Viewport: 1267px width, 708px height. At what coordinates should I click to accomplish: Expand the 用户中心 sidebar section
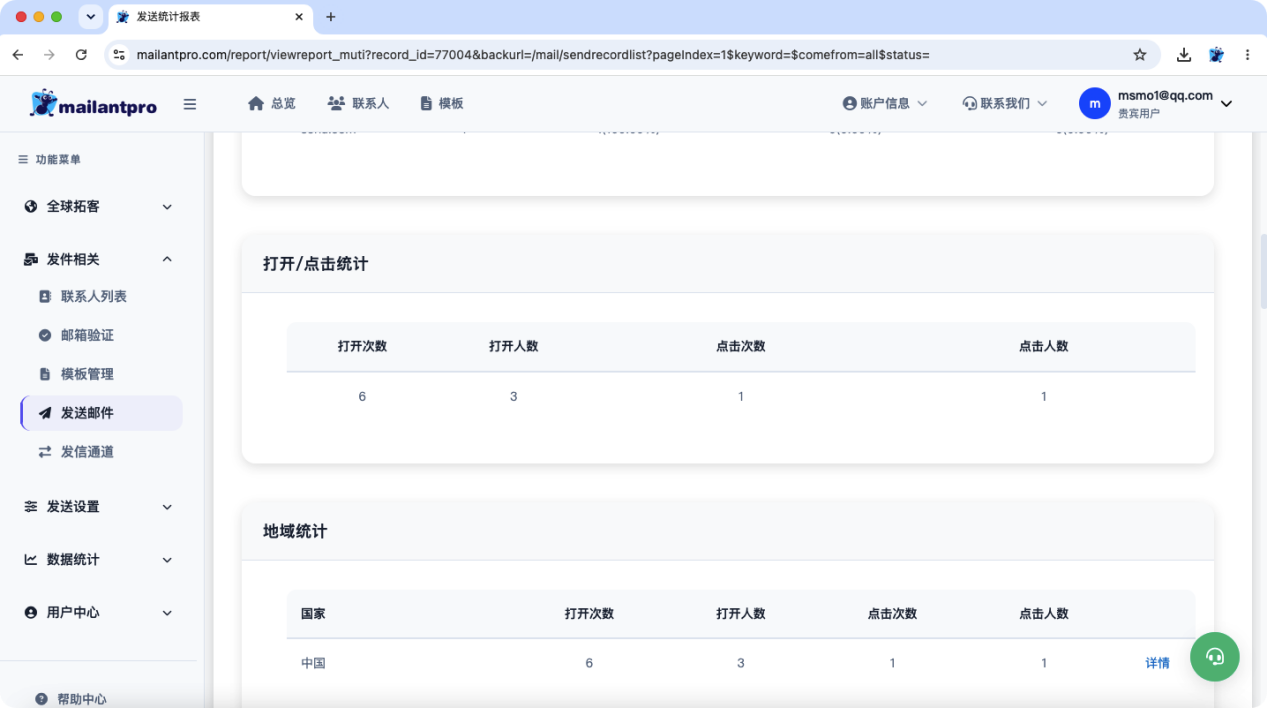(167, 613)
